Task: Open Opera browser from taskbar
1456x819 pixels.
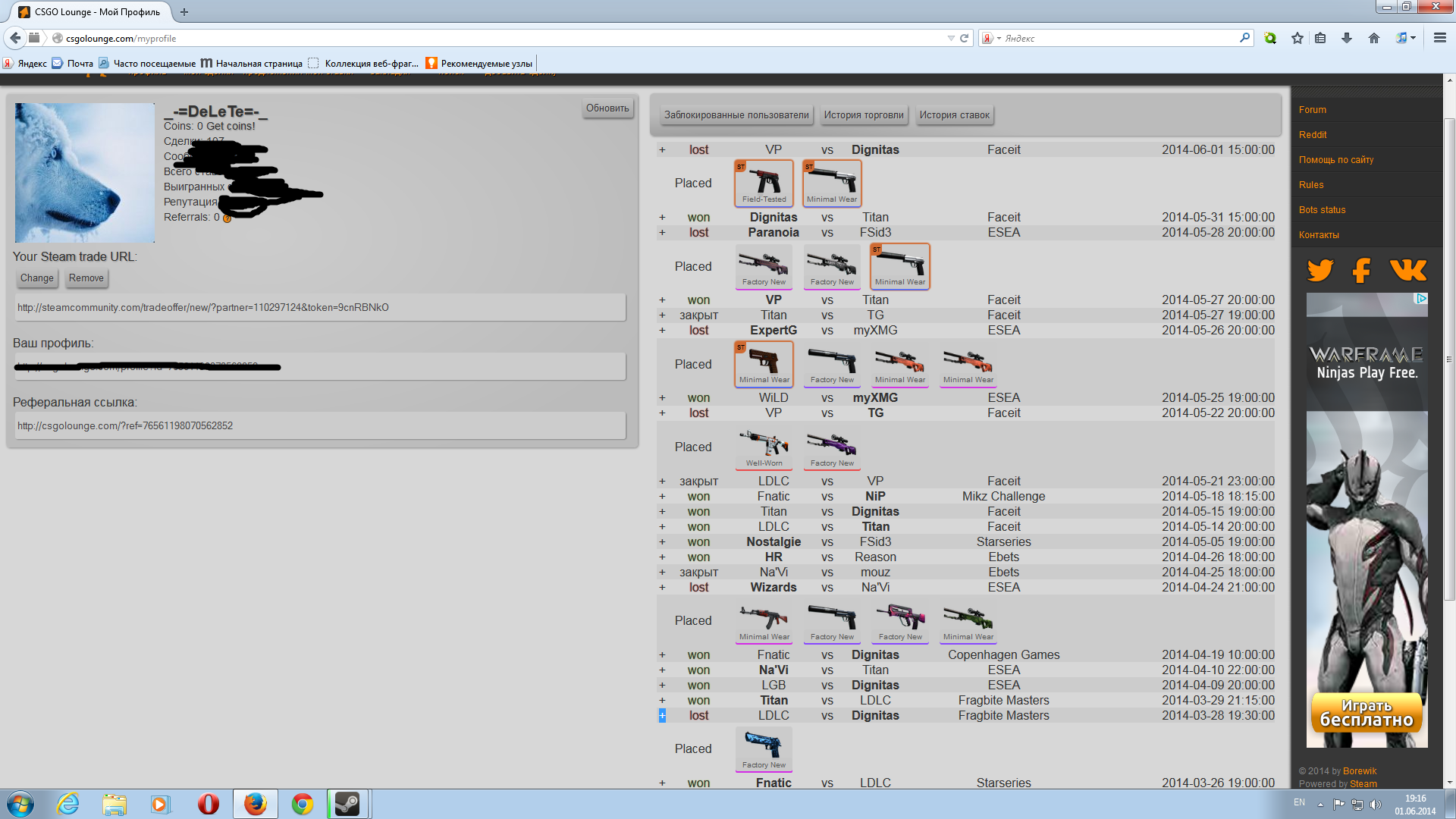Action: point(208,804)
